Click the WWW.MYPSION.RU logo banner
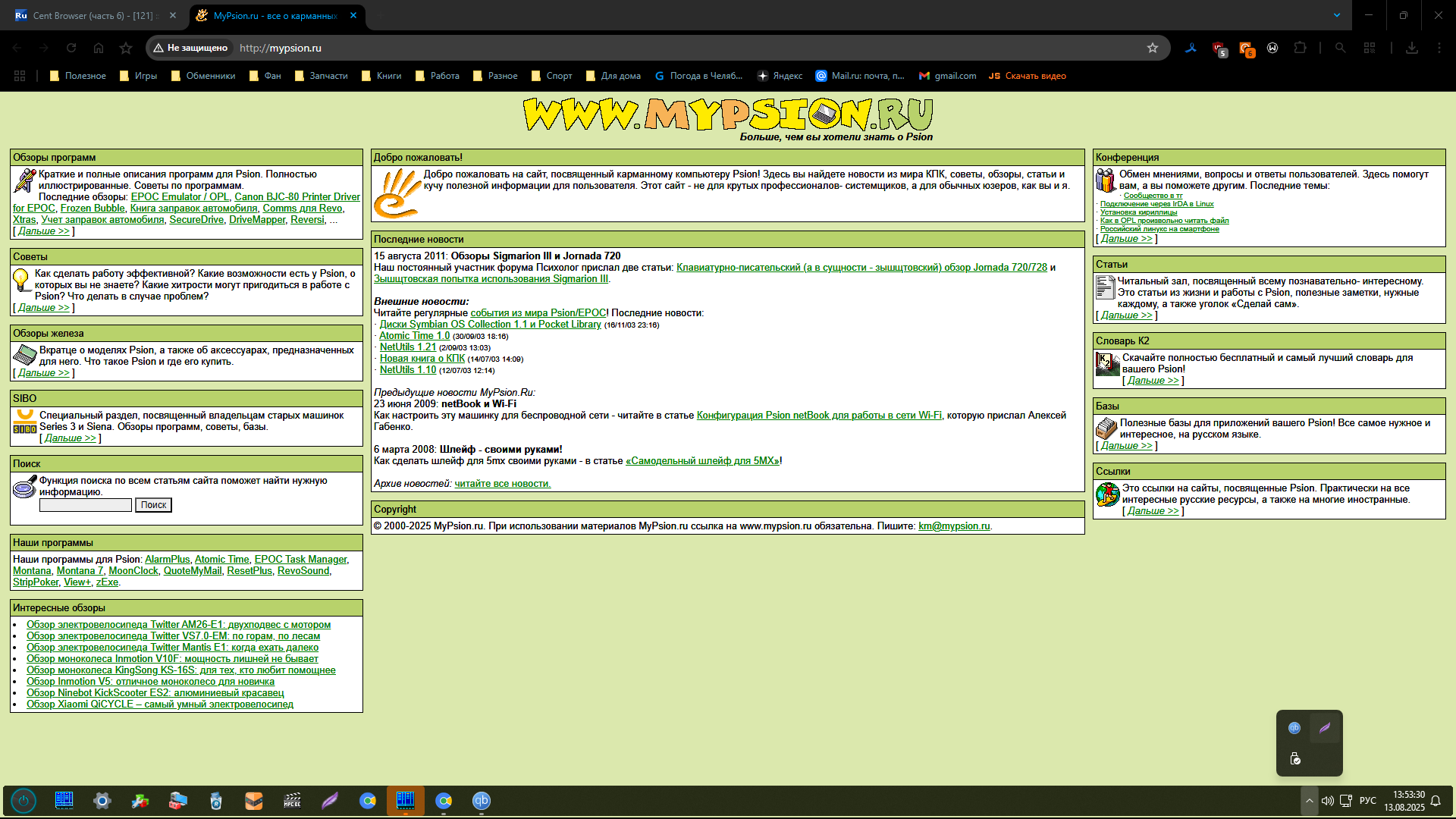Viewport: 1456px width, 819px height. (x=728, y=115)
